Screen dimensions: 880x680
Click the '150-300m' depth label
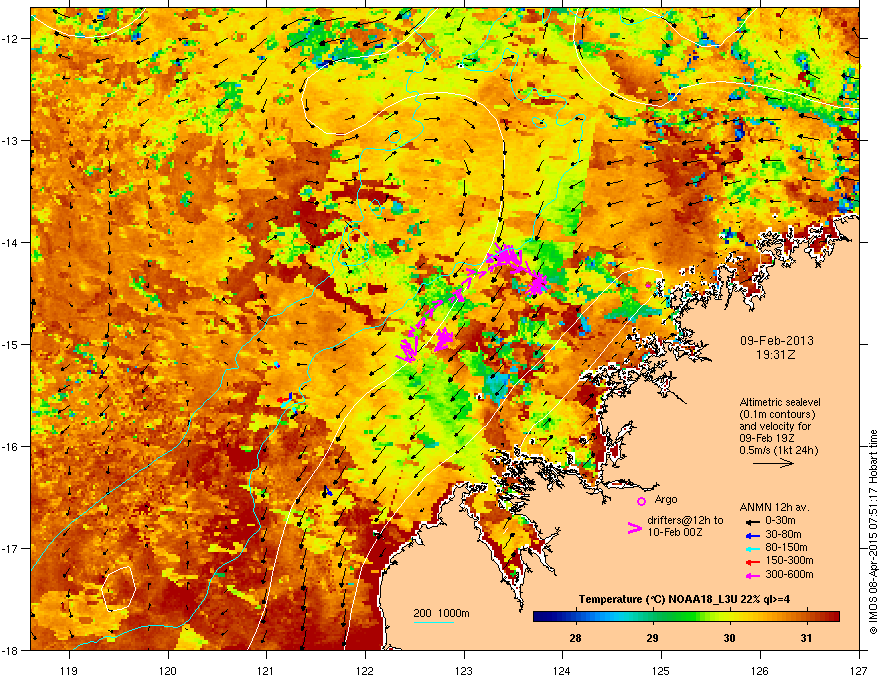789,561
